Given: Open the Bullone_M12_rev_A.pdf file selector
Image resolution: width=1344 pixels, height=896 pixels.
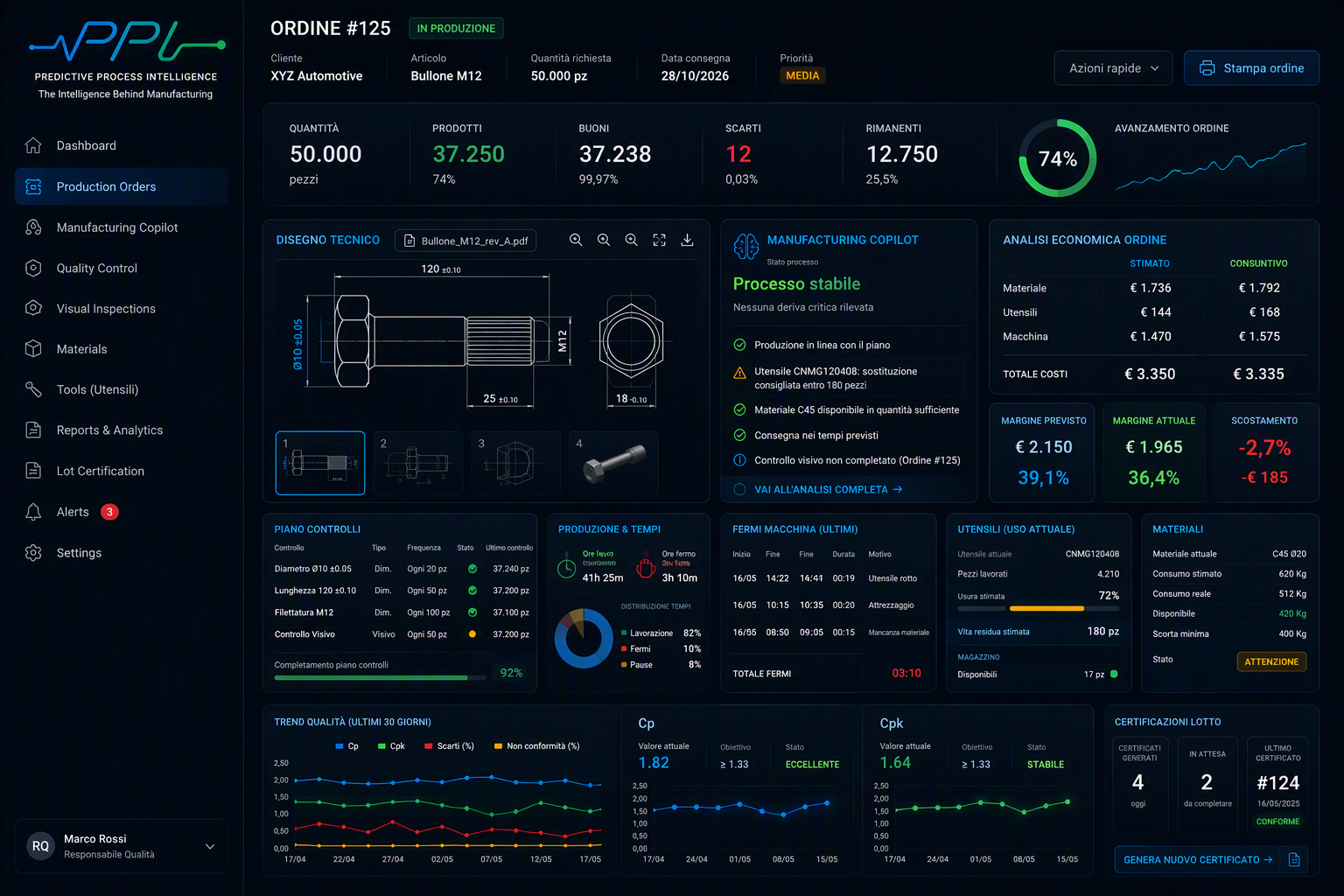Looking at the screenshot, I should coord(465,241).
